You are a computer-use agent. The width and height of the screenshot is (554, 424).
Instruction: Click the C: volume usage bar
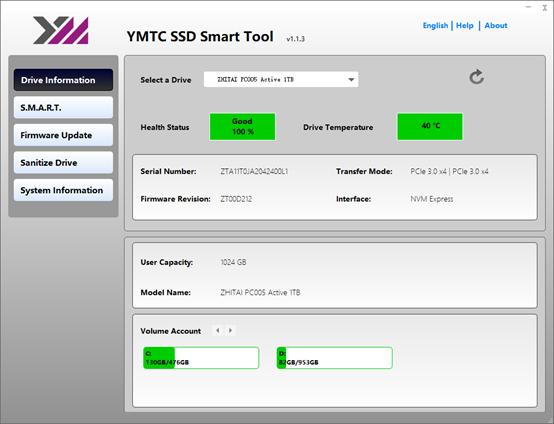click(x=201, y=358)
